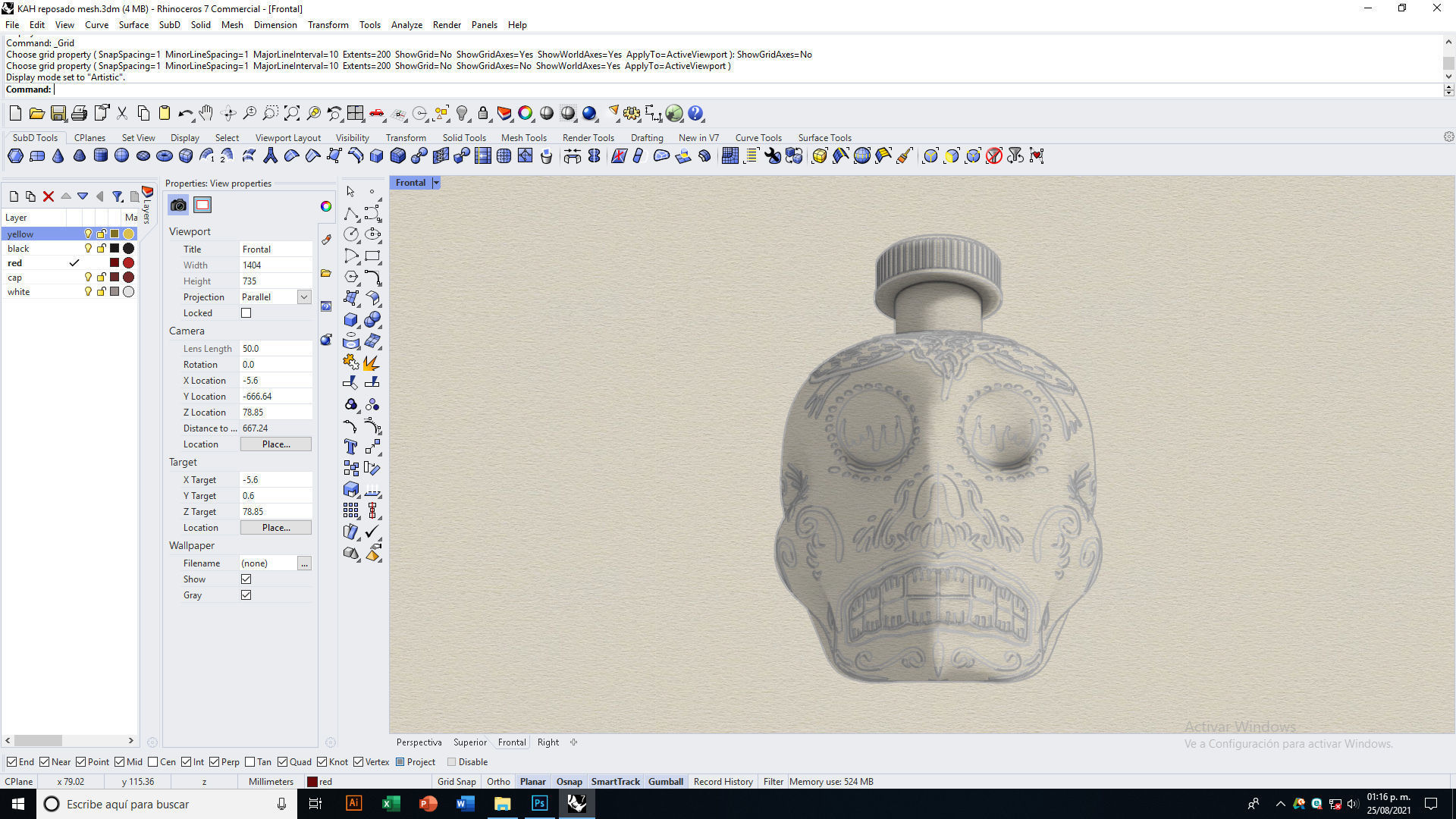This screenshot has width=1456, height=819.
Task: Toggle the Wallpaper Show checkbox
Action: click(x=246, y=579)
